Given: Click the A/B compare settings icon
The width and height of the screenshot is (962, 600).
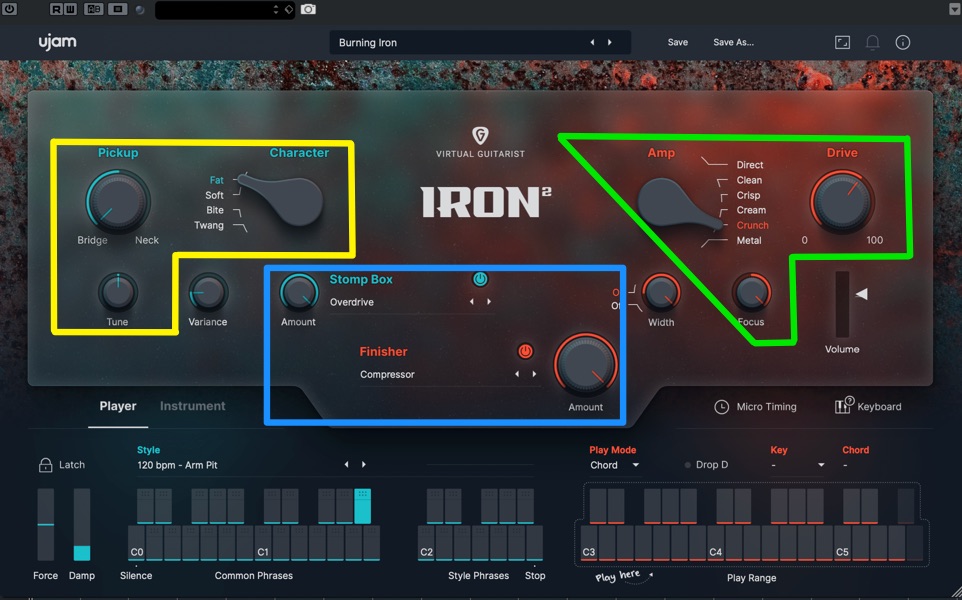Looking at the screenshot, I should click(x=94, y=9).
